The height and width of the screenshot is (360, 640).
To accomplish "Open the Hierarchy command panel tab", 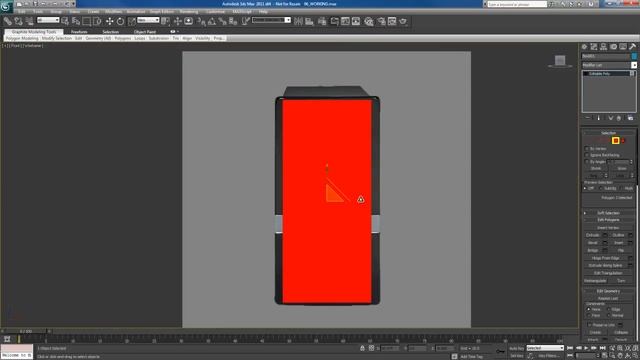I will (x=604, y=47).
